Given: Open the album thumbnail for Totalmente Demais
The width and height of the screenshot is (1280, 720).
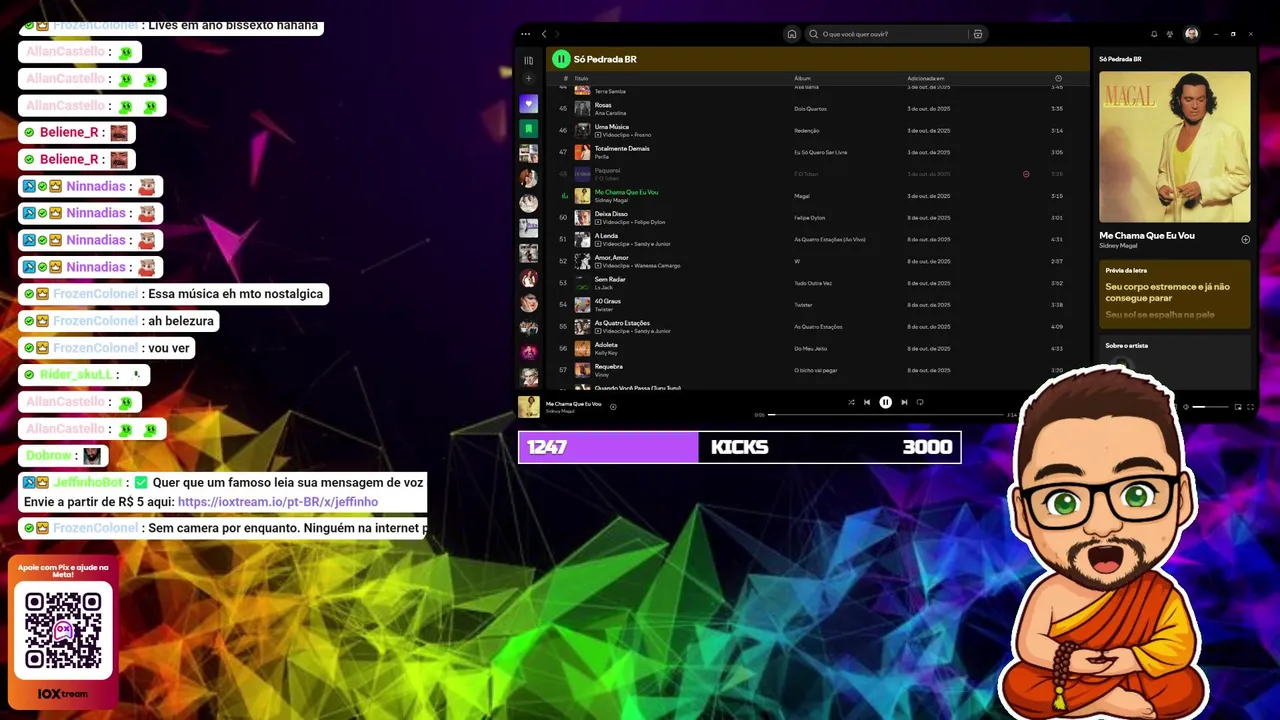Looking at the screenshot, I should [582, 152].
